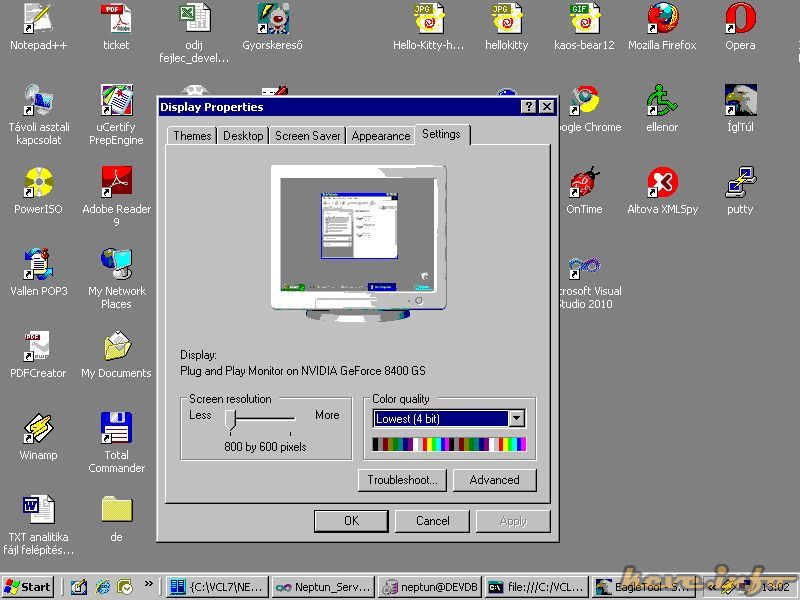Open the Notepad++ desktop icon
800x600 pixels.
[x=36, y=19]
